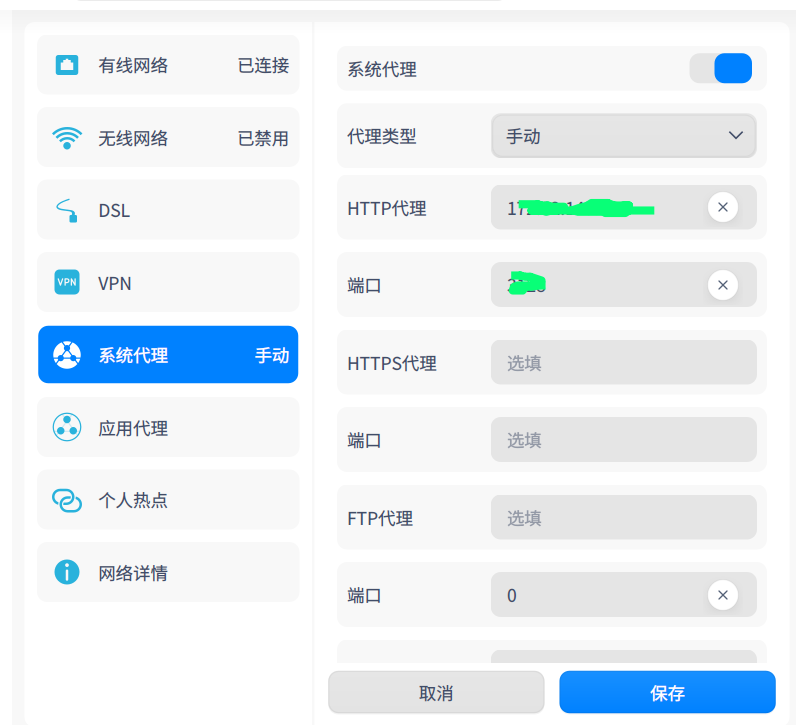This screenshot has height=725, width=796.
Task: Click the cancel (取消) button
Action: coord(436,693)
